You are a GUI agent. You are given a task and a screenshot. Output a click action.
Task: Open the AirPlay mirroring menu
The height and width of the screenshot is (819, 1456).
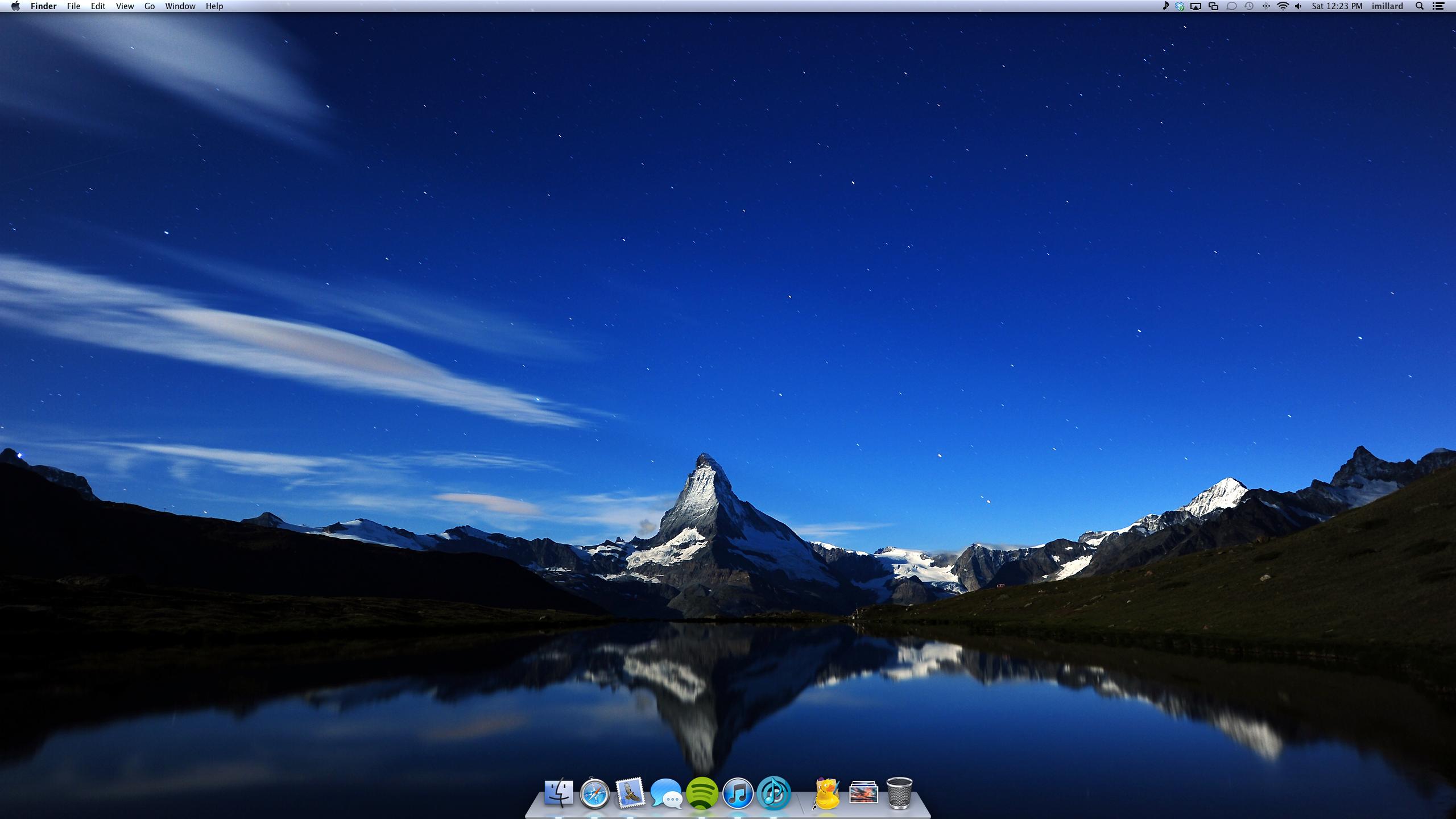1196,6
